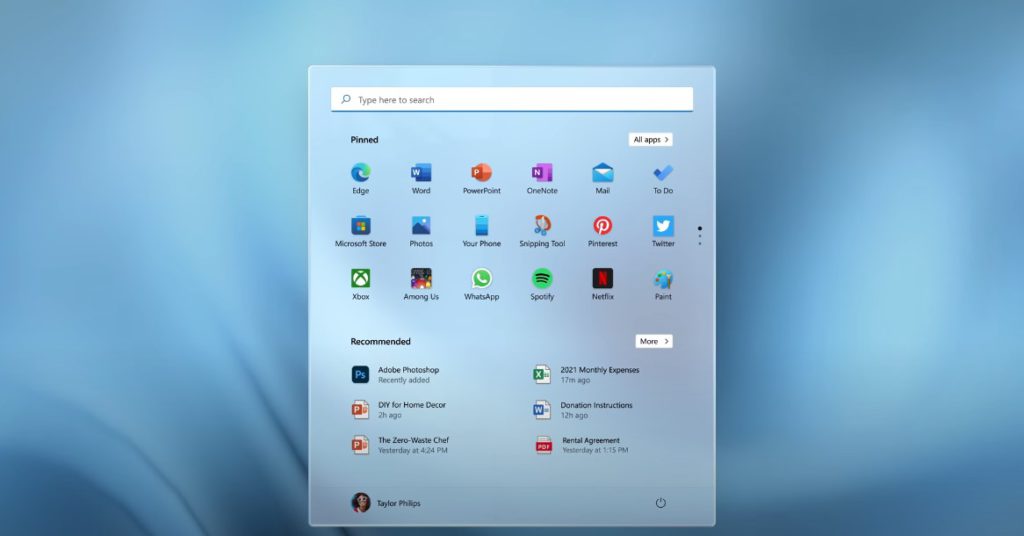Viewport: 1024px width, 536px height.
Task: Open Taylor Philips user account
Action: pyautogui.click(x=386, y=503)
